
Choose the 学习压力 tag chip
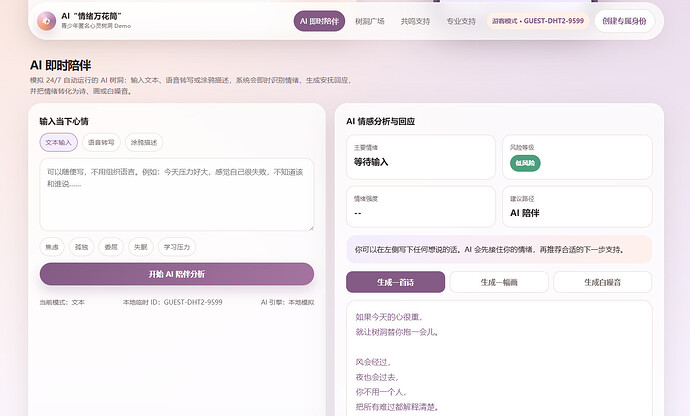click(176, 247)
